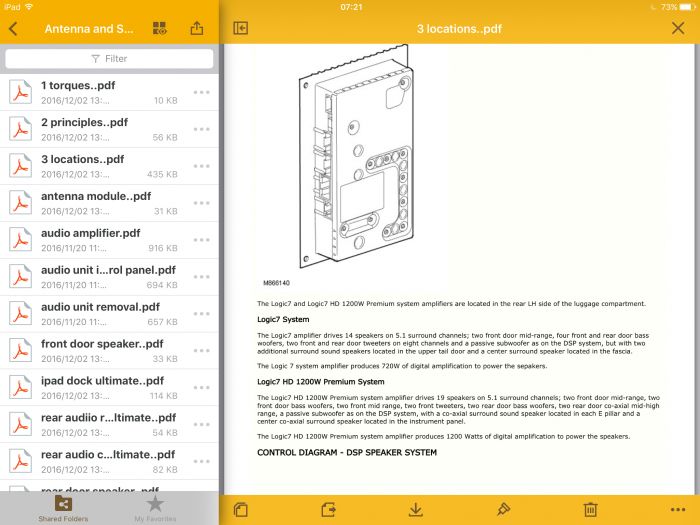The width and height of the screenshot is (700, 525).
Task: Open the QR/view mode icon in header
Action: click(x=159, y=29)
